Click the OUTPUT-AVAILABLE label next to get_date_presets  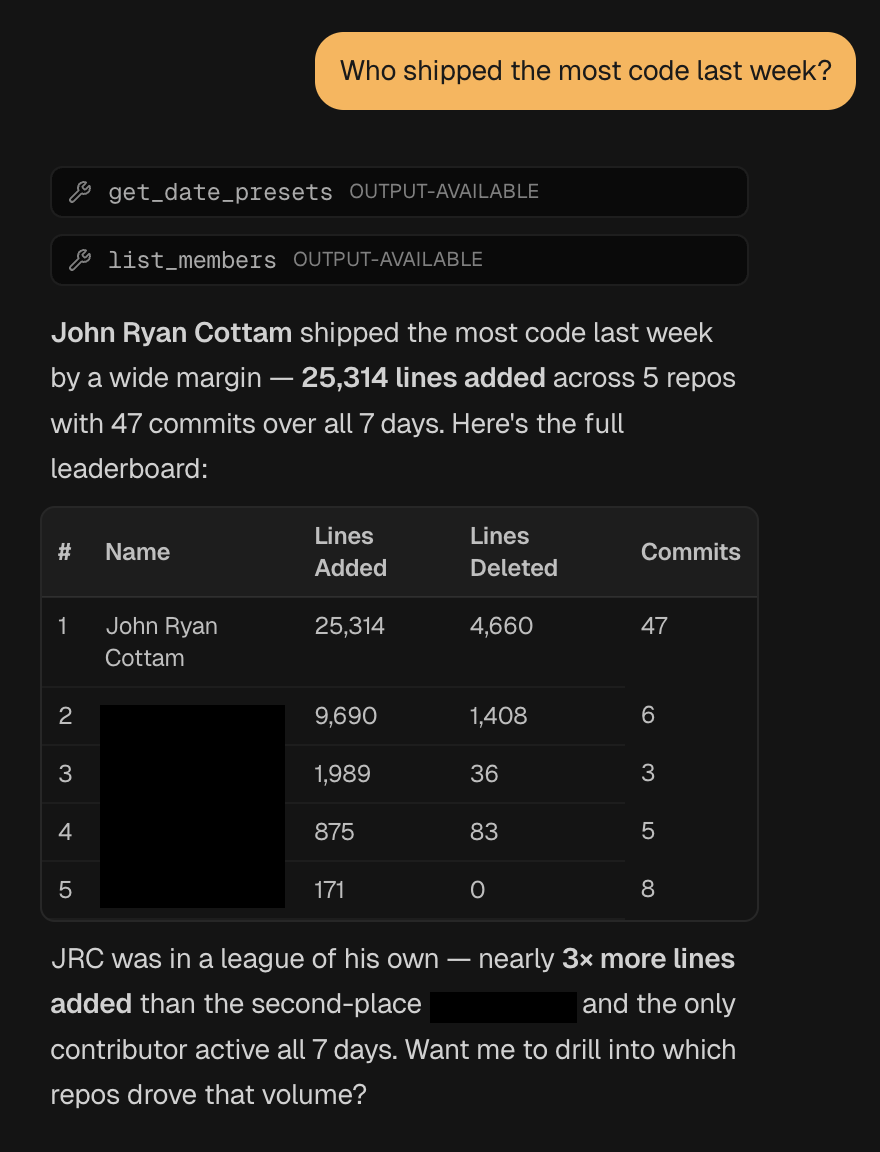[444, 191]
